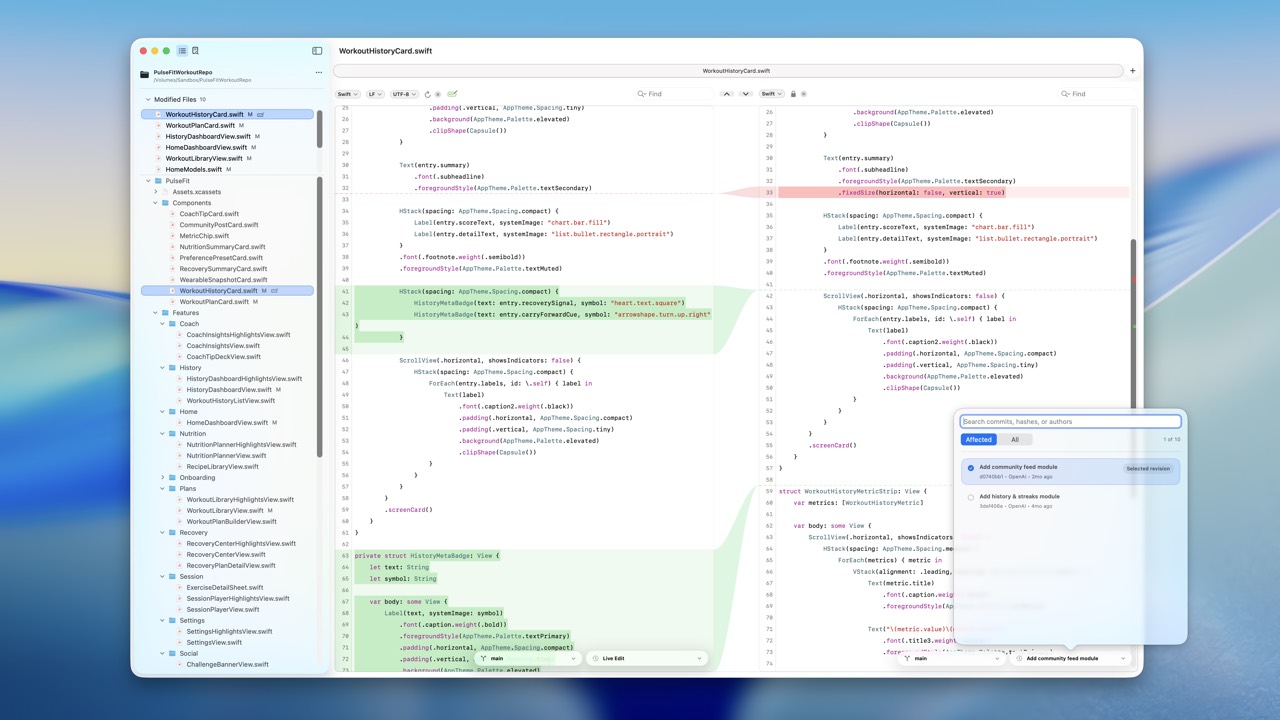The width and height of the screenshot is (1280, 720).
Task: Jump to previous change arrow
Action: tap(727, 94)
